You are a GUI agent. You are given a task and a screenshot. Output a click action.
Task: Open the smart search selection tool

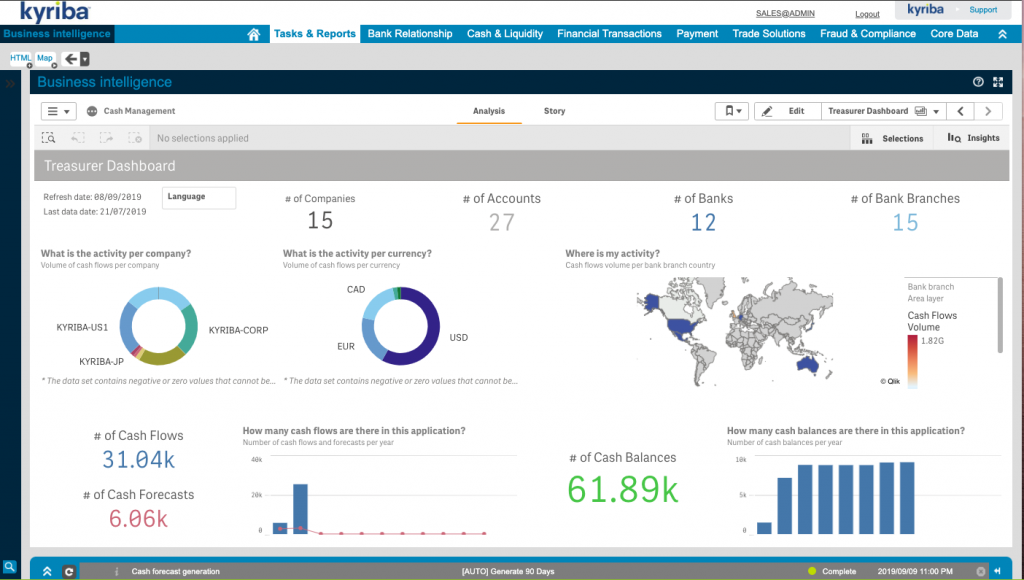(x=48, y=138)
